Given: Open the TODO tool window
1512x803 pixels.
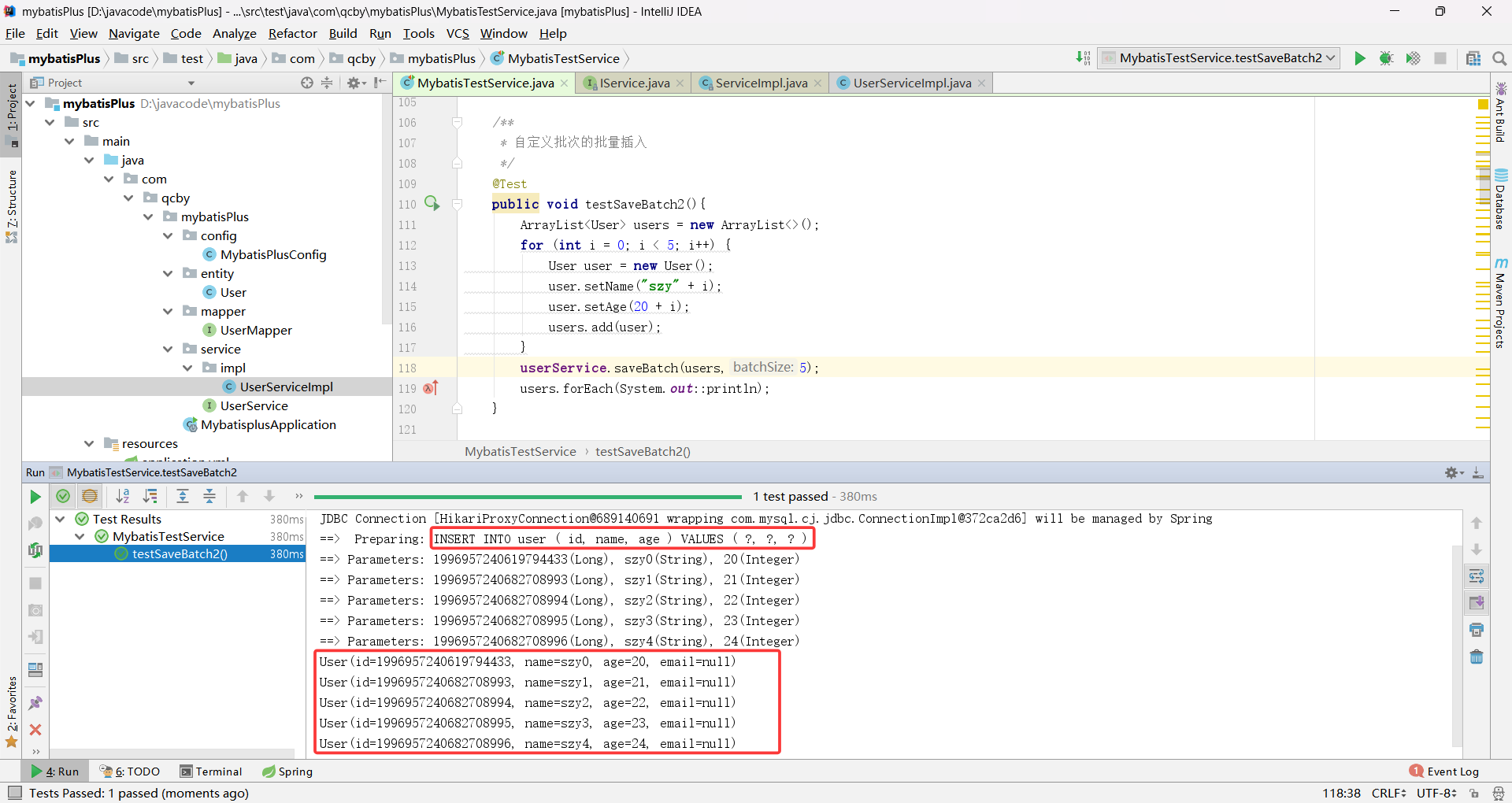Looking at the screenshot, I should click(130, 772).
